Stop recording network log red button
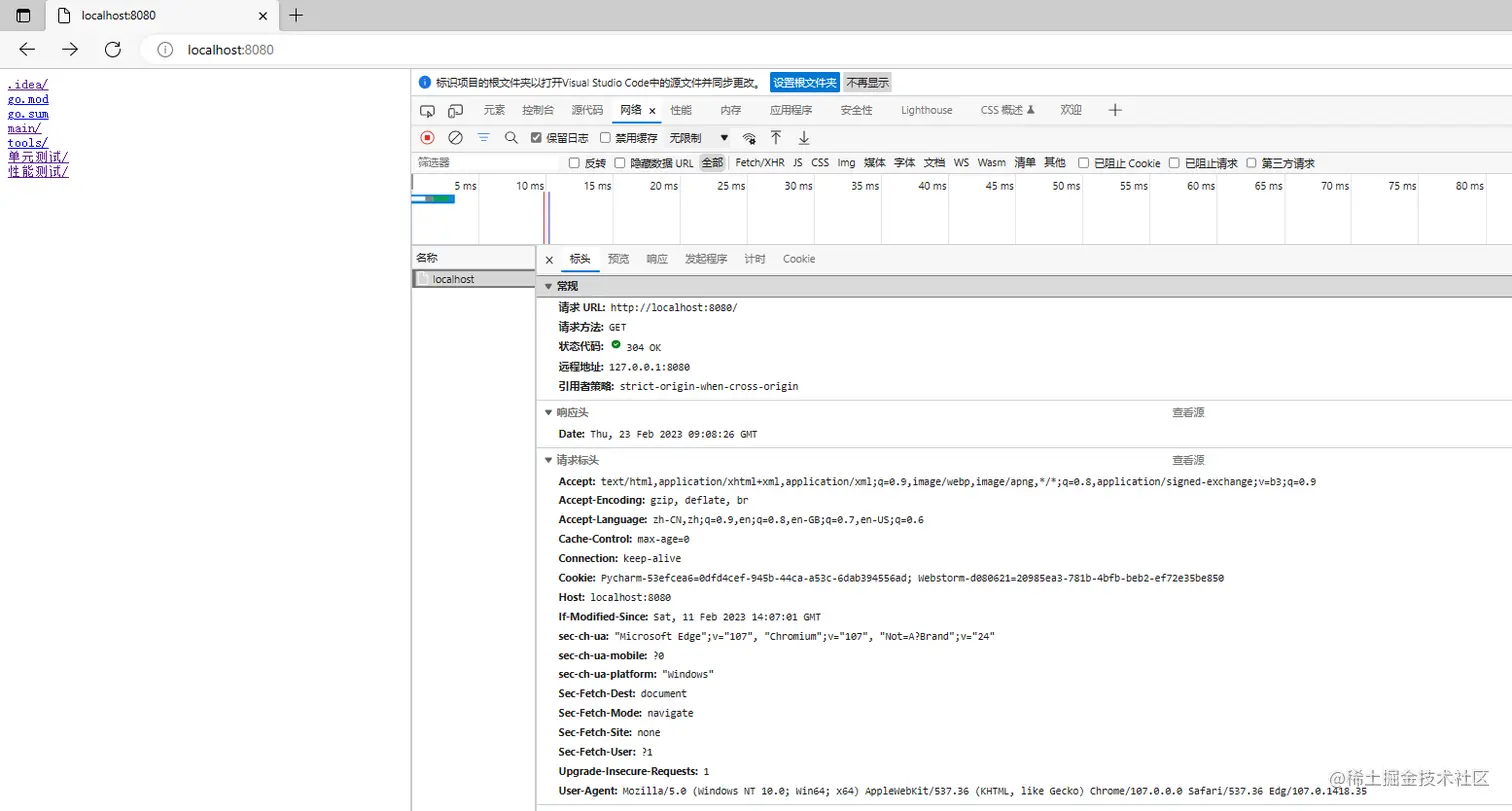Image resolution: width=1512 pixels, height=811 pixels. click(427, 137)
